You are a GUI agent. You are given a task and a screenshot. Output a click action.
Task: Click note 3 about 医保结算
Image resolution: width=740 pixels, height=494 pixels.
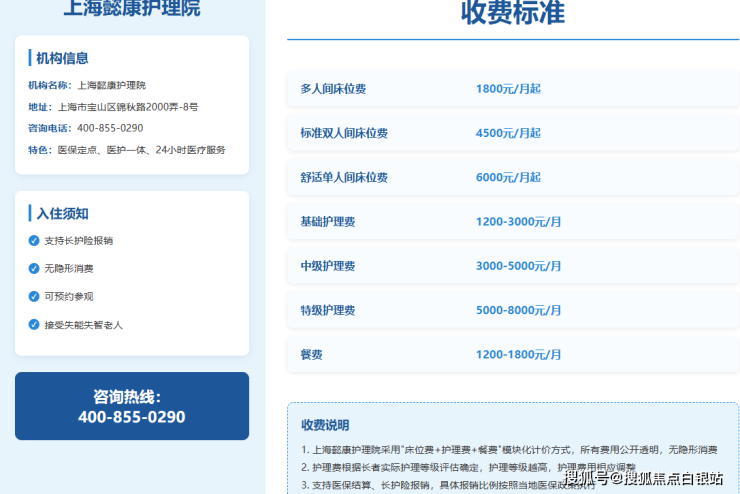click(x=448, y=485)
